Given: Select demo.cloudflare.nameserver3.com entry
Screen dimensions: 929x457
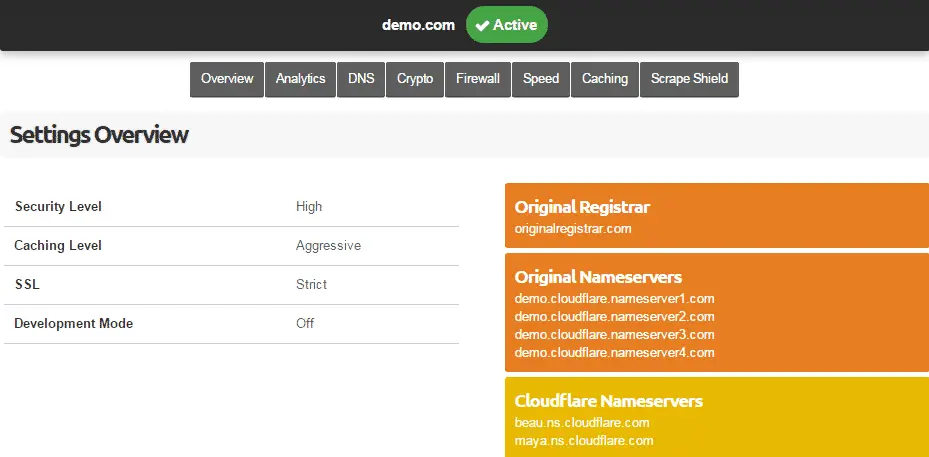Looking at the screenshot, I should point(614,334).
